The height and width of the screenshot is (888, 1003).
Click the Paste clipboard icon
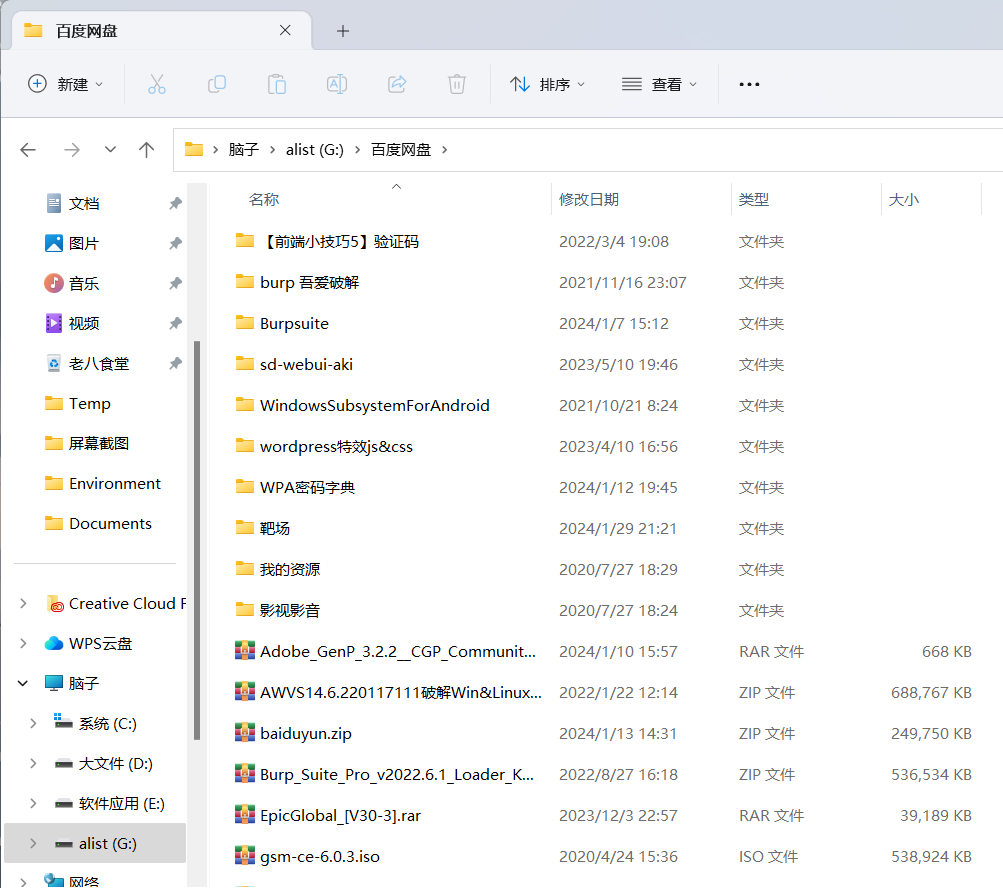pyautogui.click(x=277, y=84)
